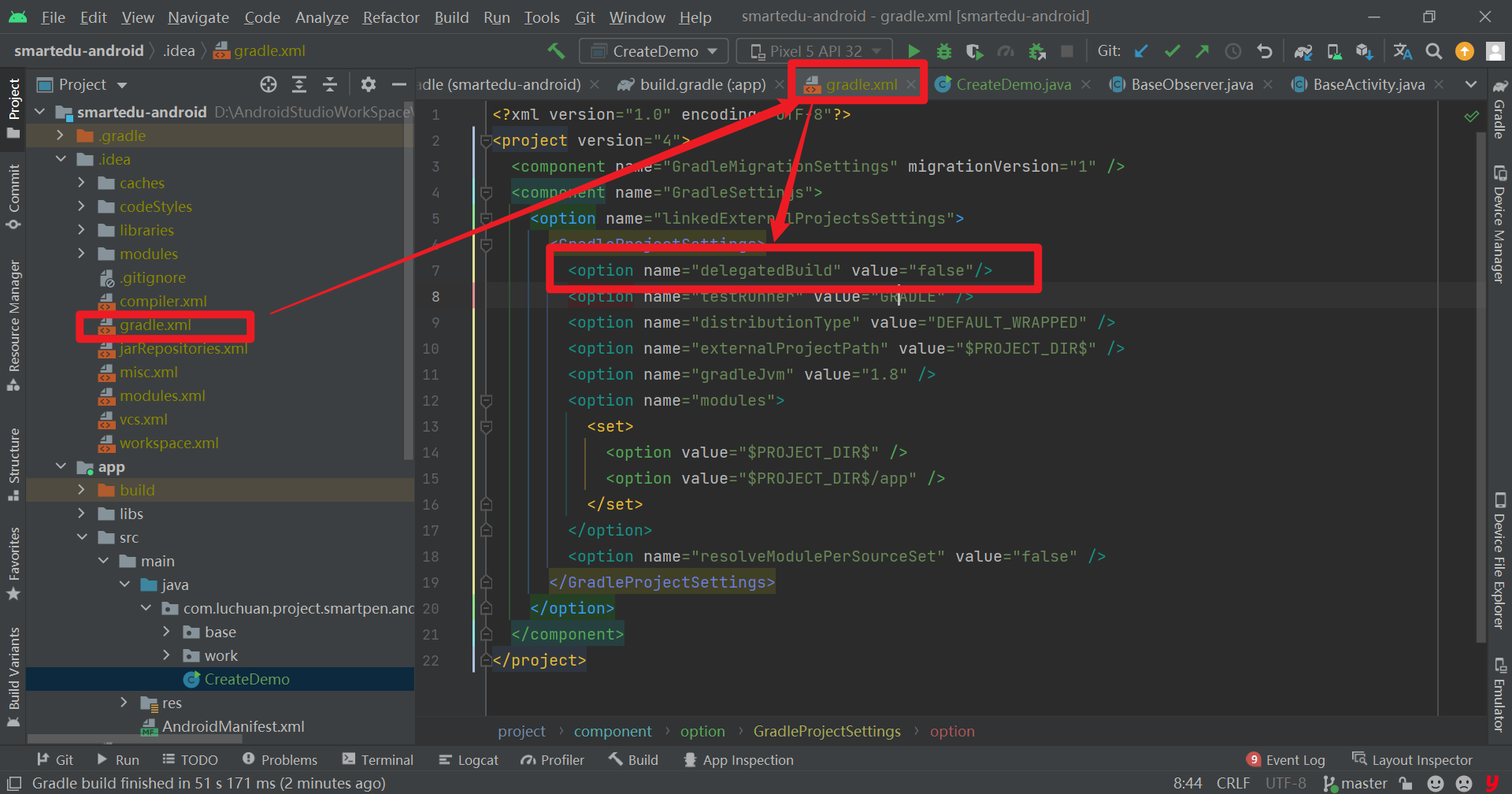The width and height of the screenshot is (1512, 794).
Task: Commit changes with Git checkmark icon
Action: [1172, 51]
